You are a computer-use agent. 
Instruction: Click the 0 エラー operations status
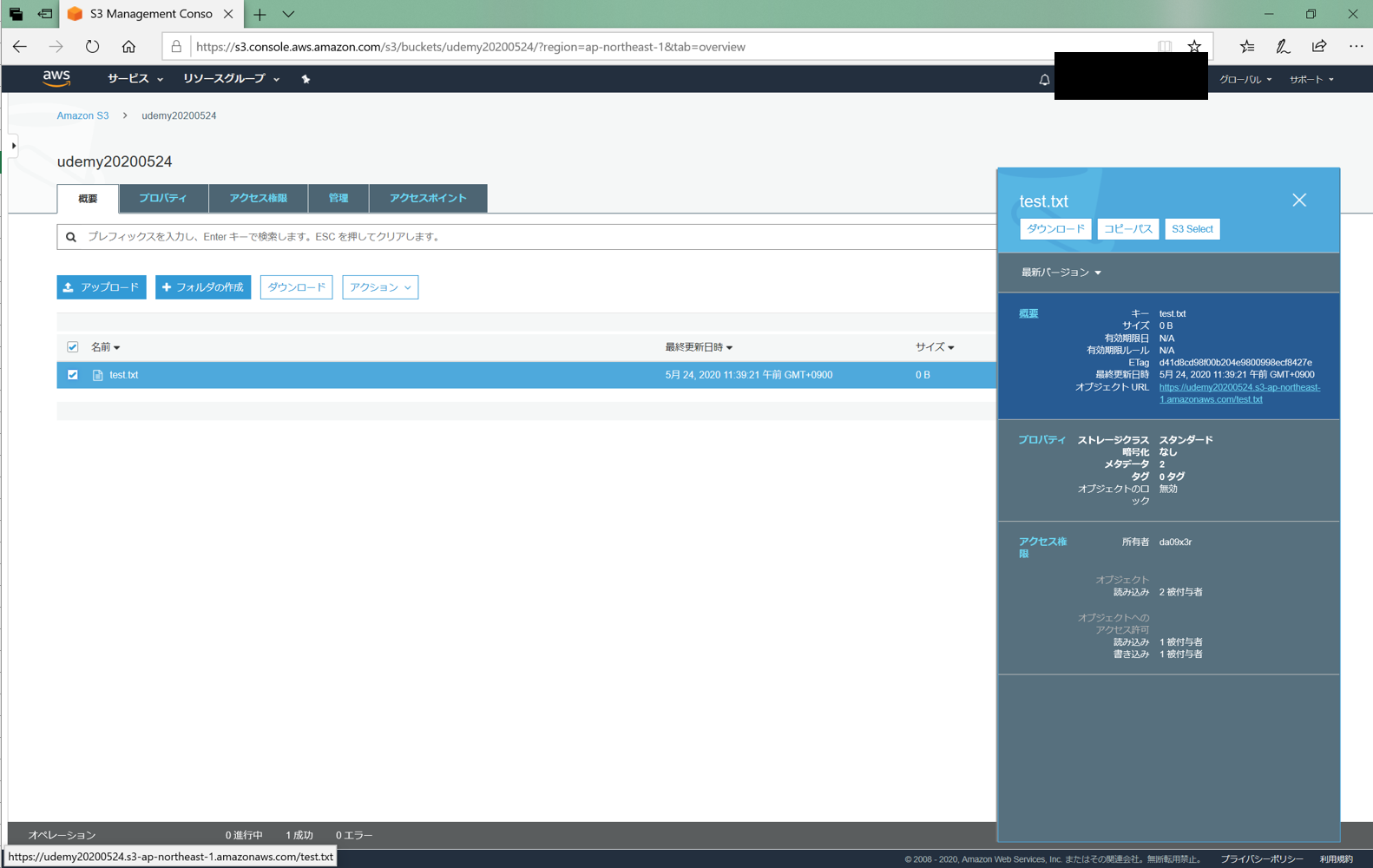pyautogui.click(x=354, y=835)
